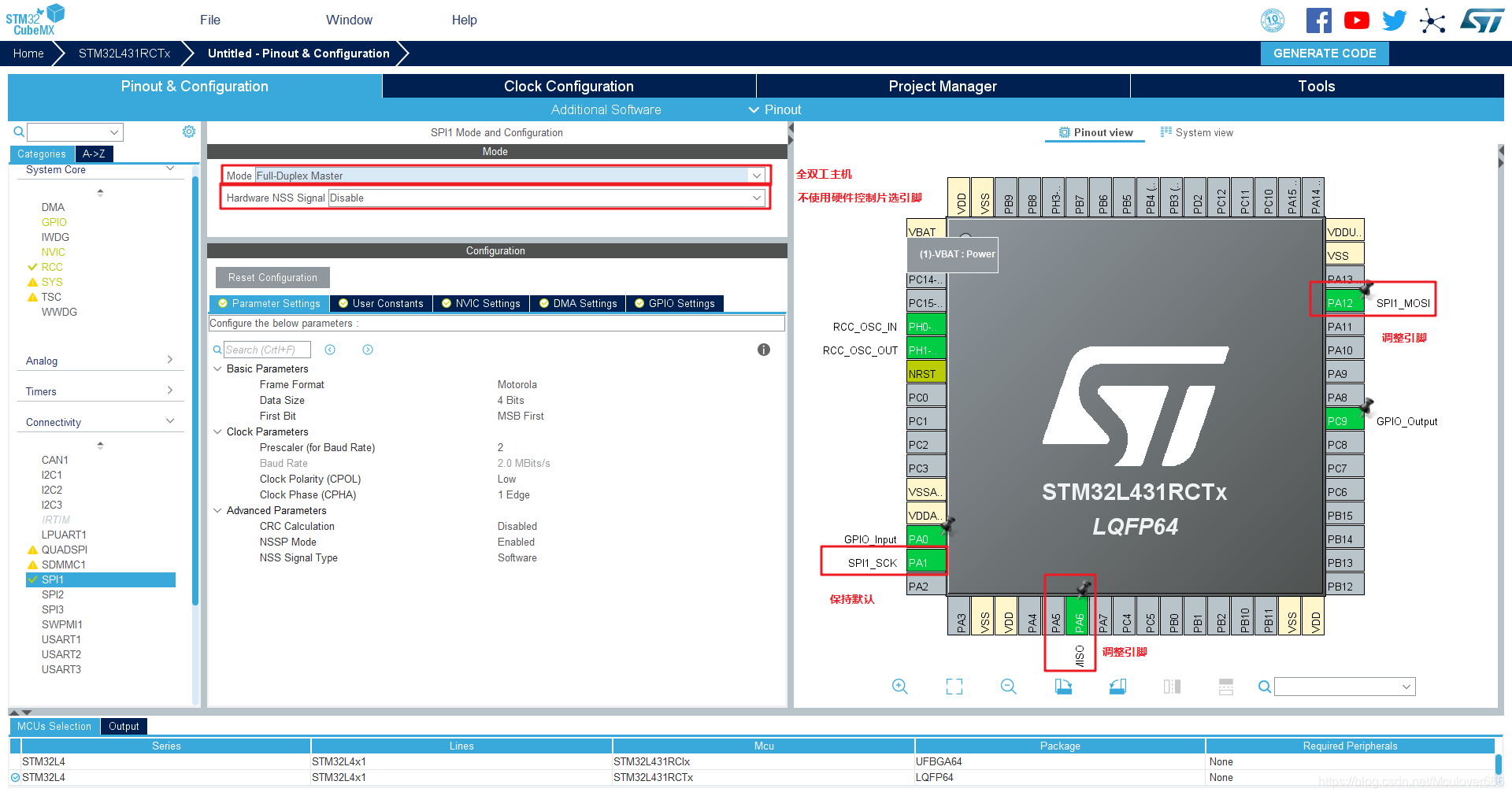1512x796 pixels.
Task: Open the Mode dropdown showing Full-Duplex Master
Action: point(755,175)
